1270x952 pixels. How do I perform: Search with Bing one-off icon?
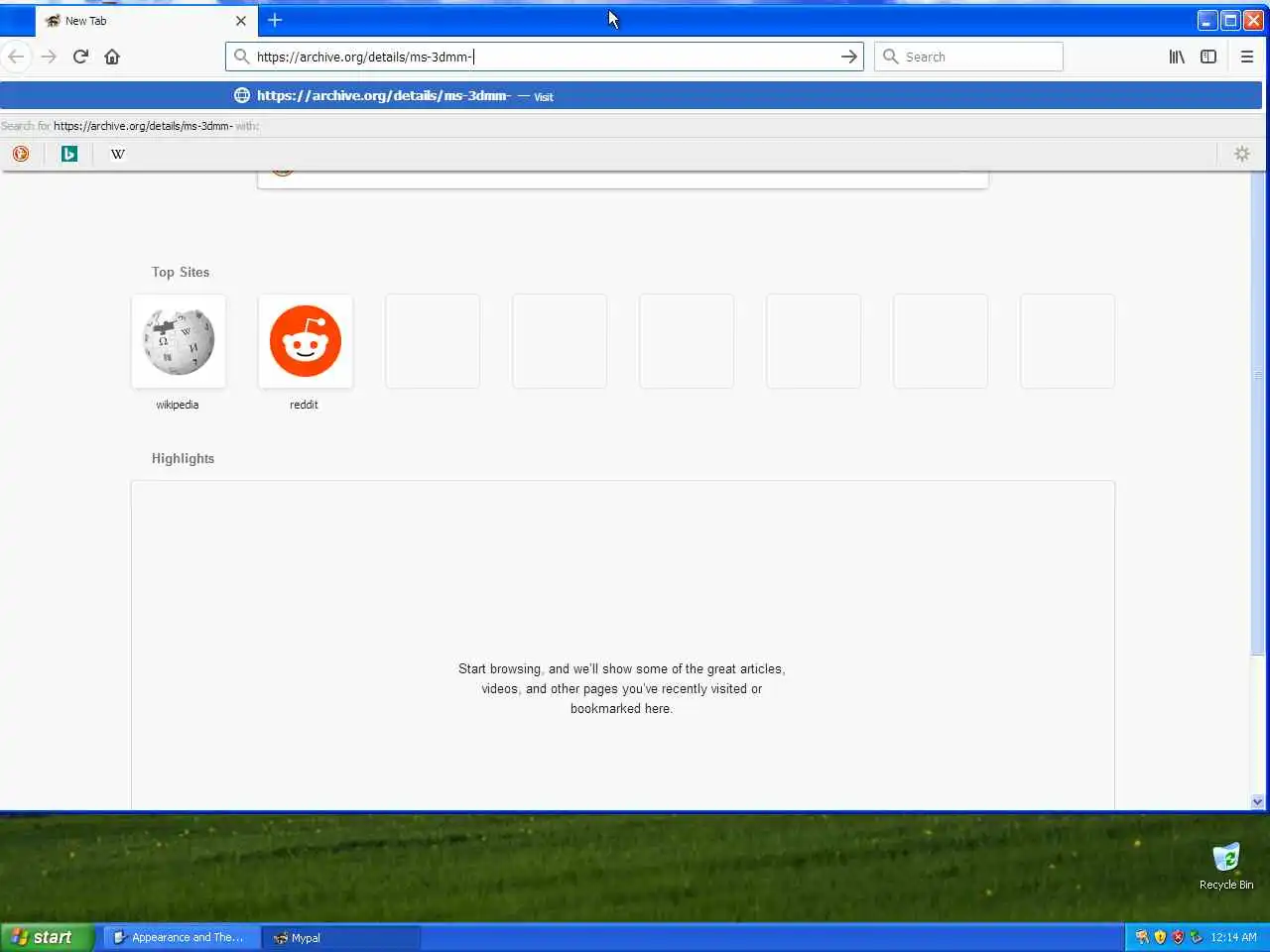(69, 154)
